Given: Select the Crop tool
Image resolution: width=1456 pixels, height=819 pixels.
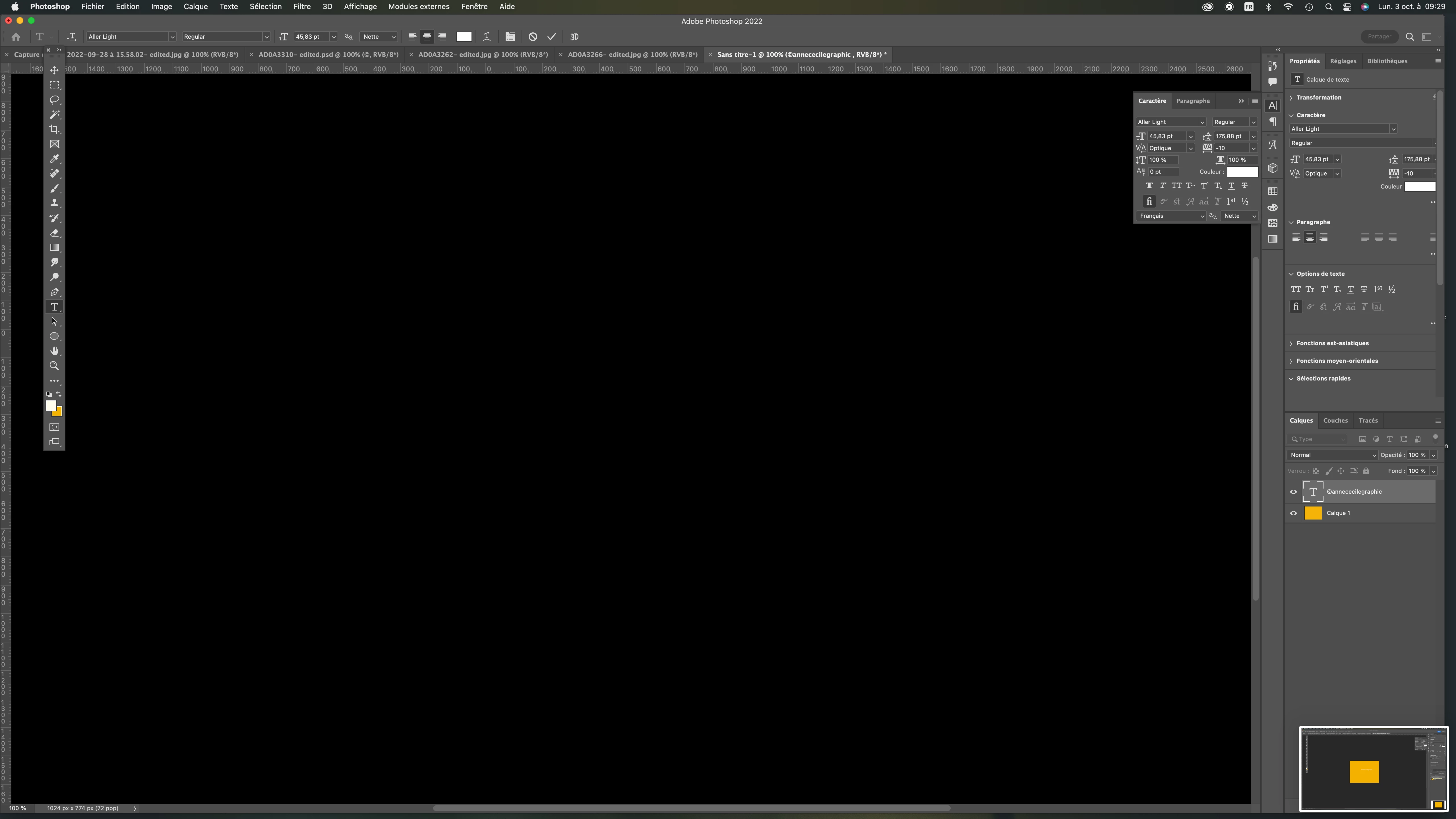Looking at the screenshot, I should coord(54,129).
